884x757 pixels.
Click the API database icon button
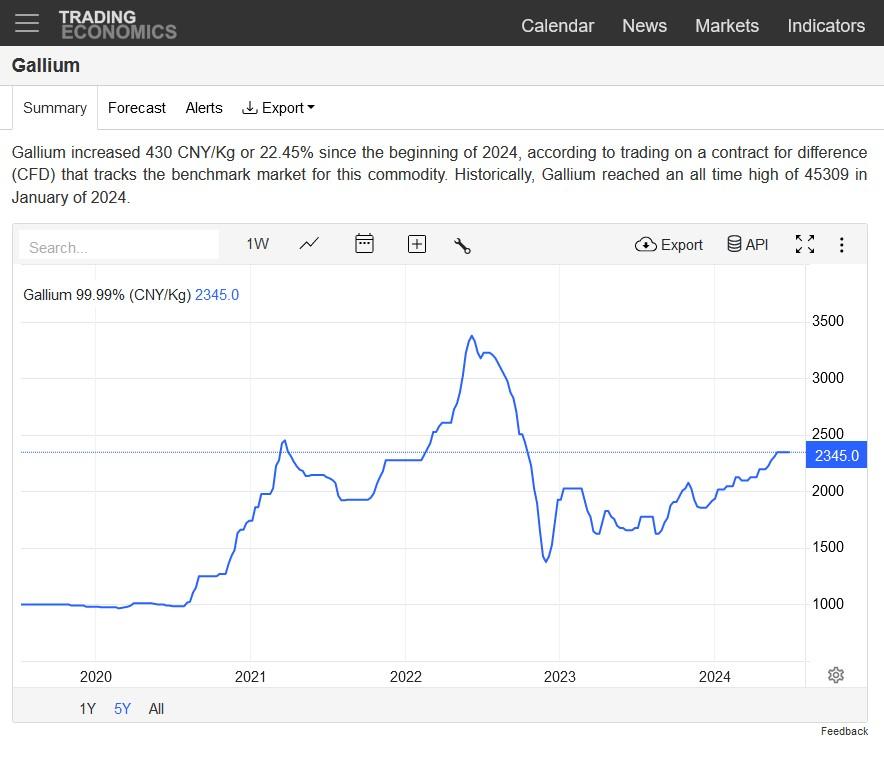[747, 244]
